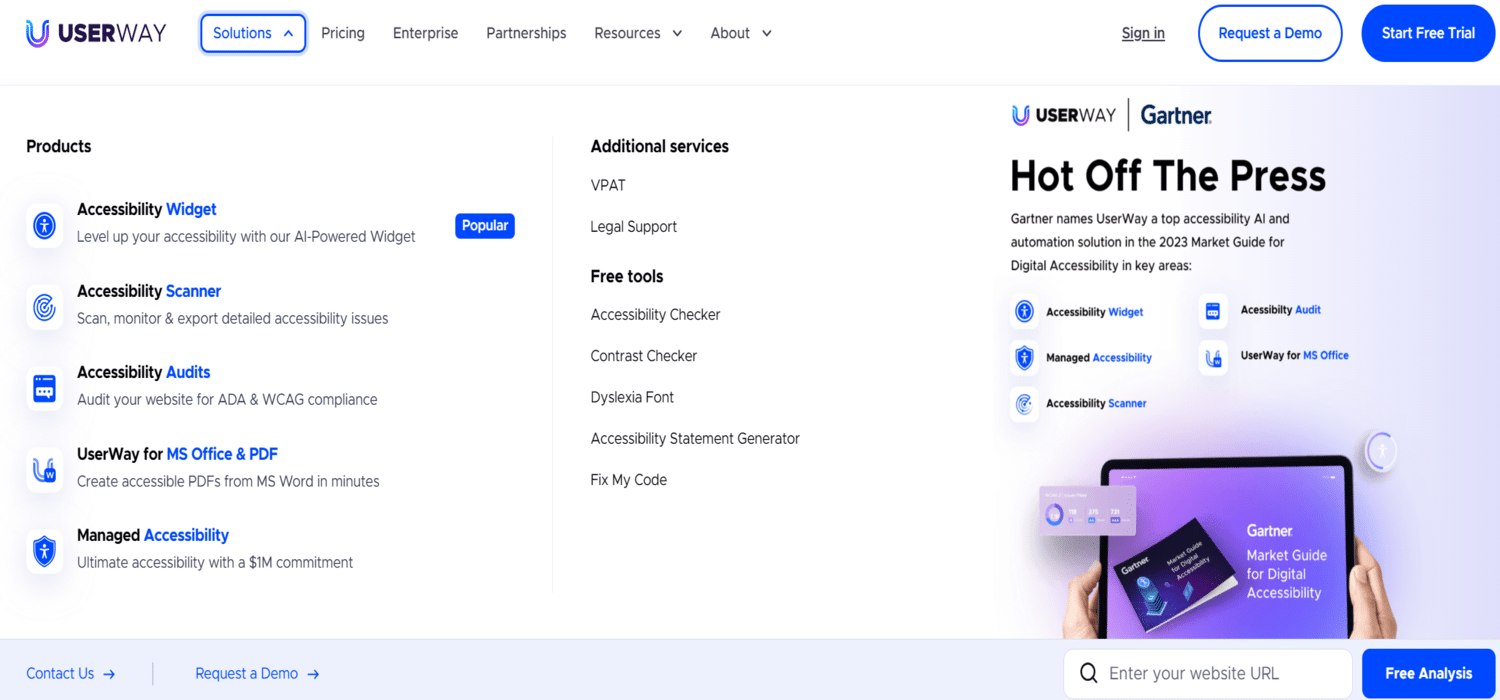Open the Legal Support link
The image size is (1500, 700).
click(634, 226)
